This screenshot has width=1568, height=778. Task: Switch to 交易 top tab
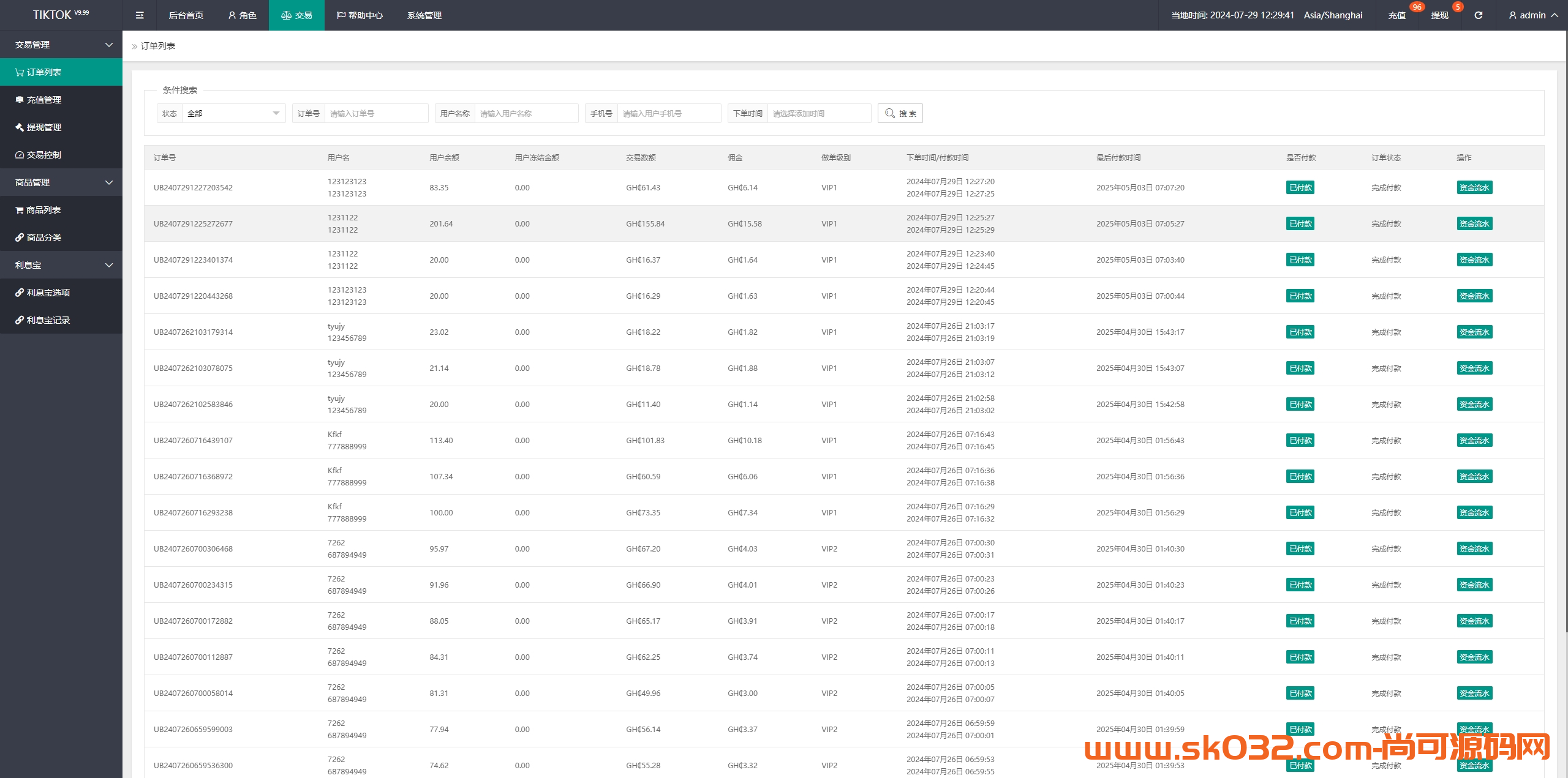point(296,15)
